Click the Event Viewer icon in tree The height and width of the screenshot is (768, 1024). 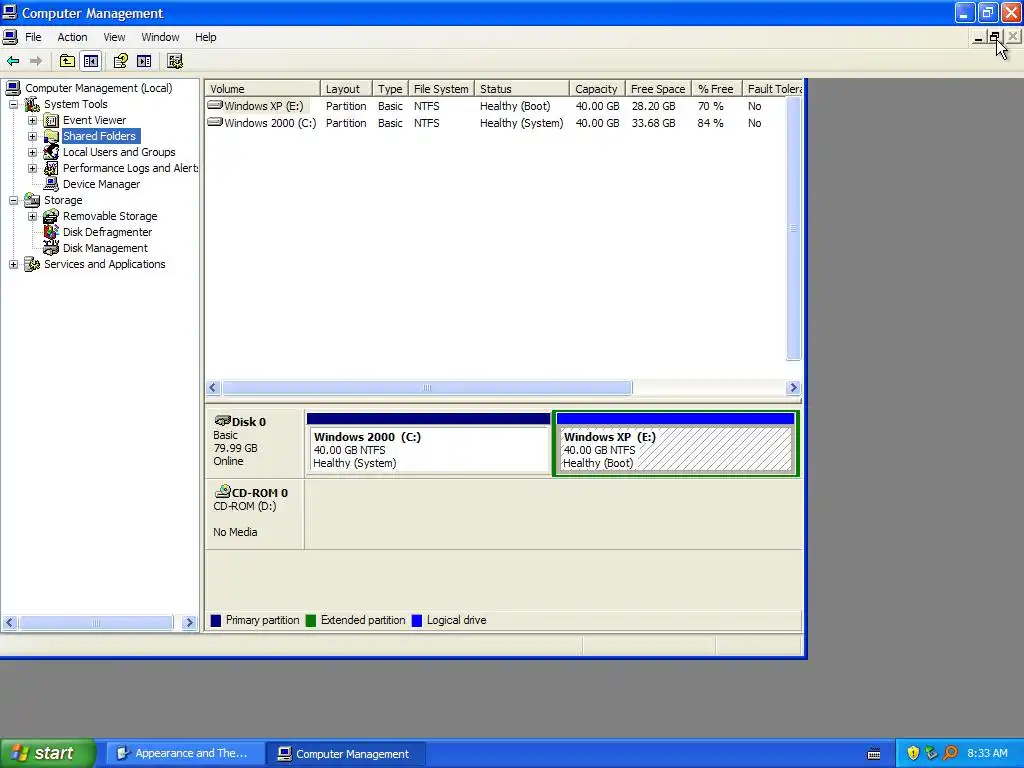51,120
